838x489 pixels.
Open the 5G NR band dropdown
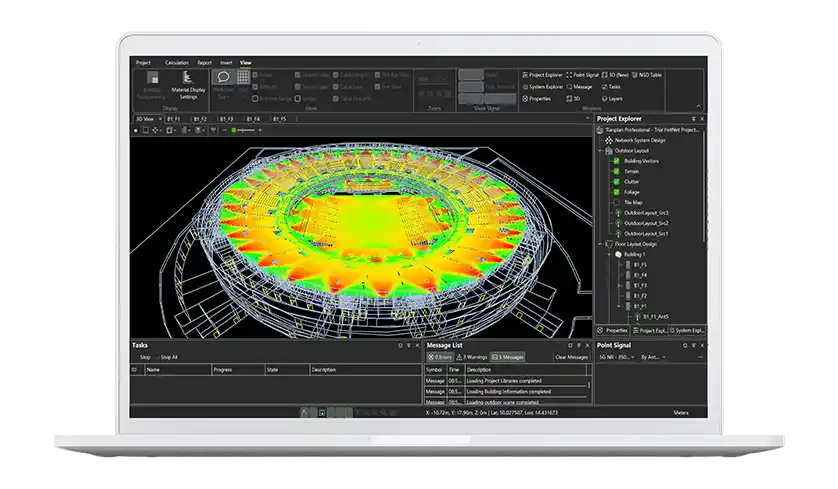click(x=616, y=357)
